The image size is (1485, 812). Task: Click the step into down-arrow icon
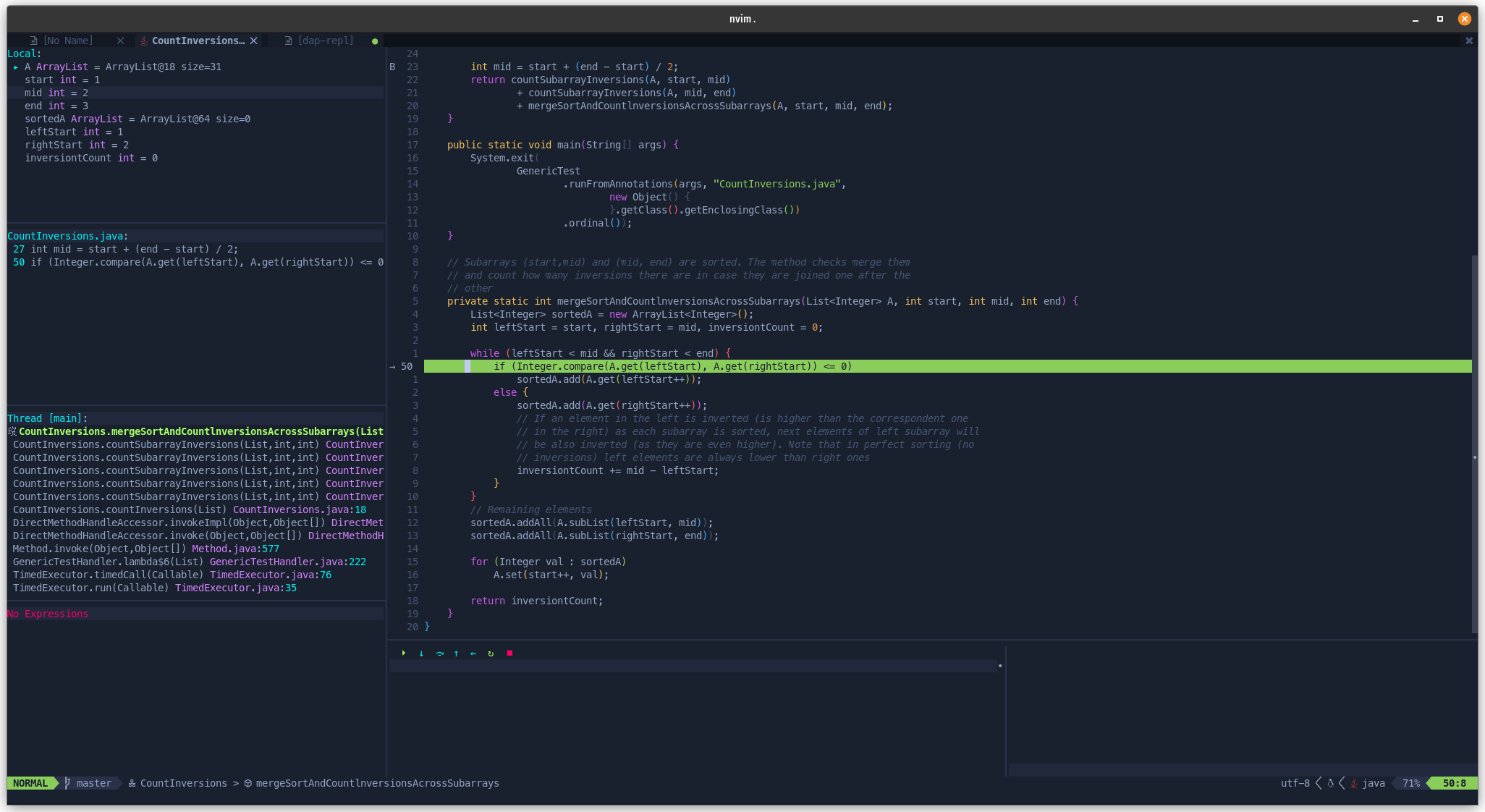pos(421,653)
